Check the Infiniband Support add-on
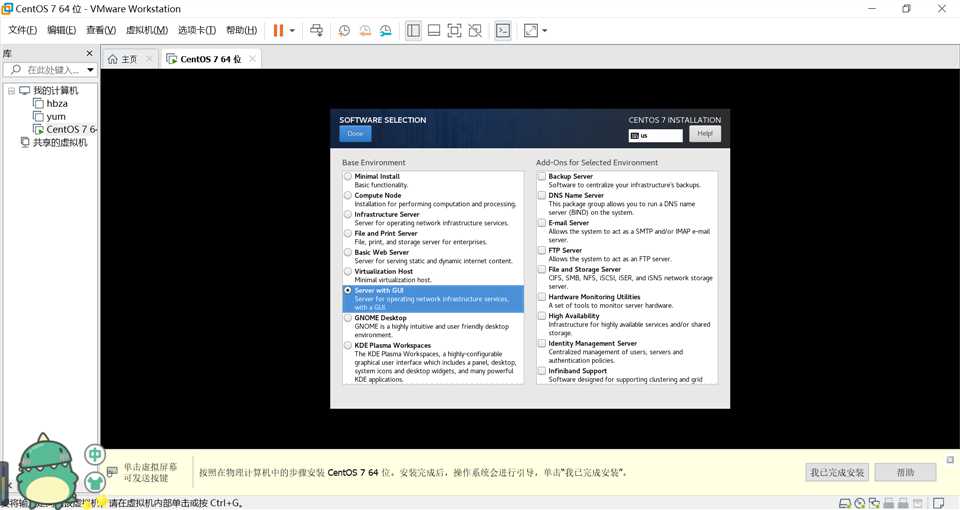The width and height of the screenshot is (960, 510). pyautogui.click(x=542, y=371)
